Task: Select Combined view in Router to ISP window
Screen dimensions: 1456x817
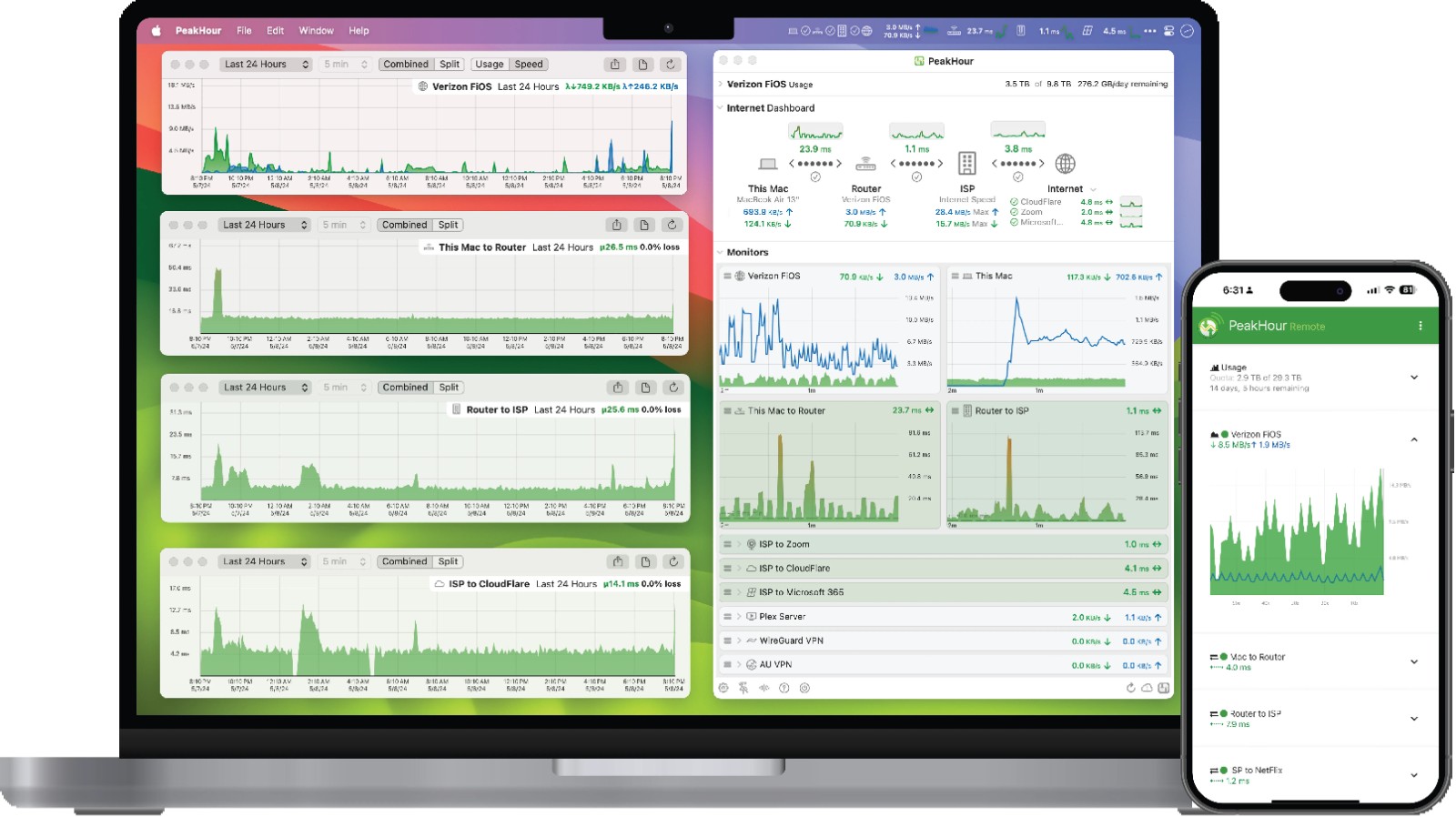Action: click(x=405, y=388)
